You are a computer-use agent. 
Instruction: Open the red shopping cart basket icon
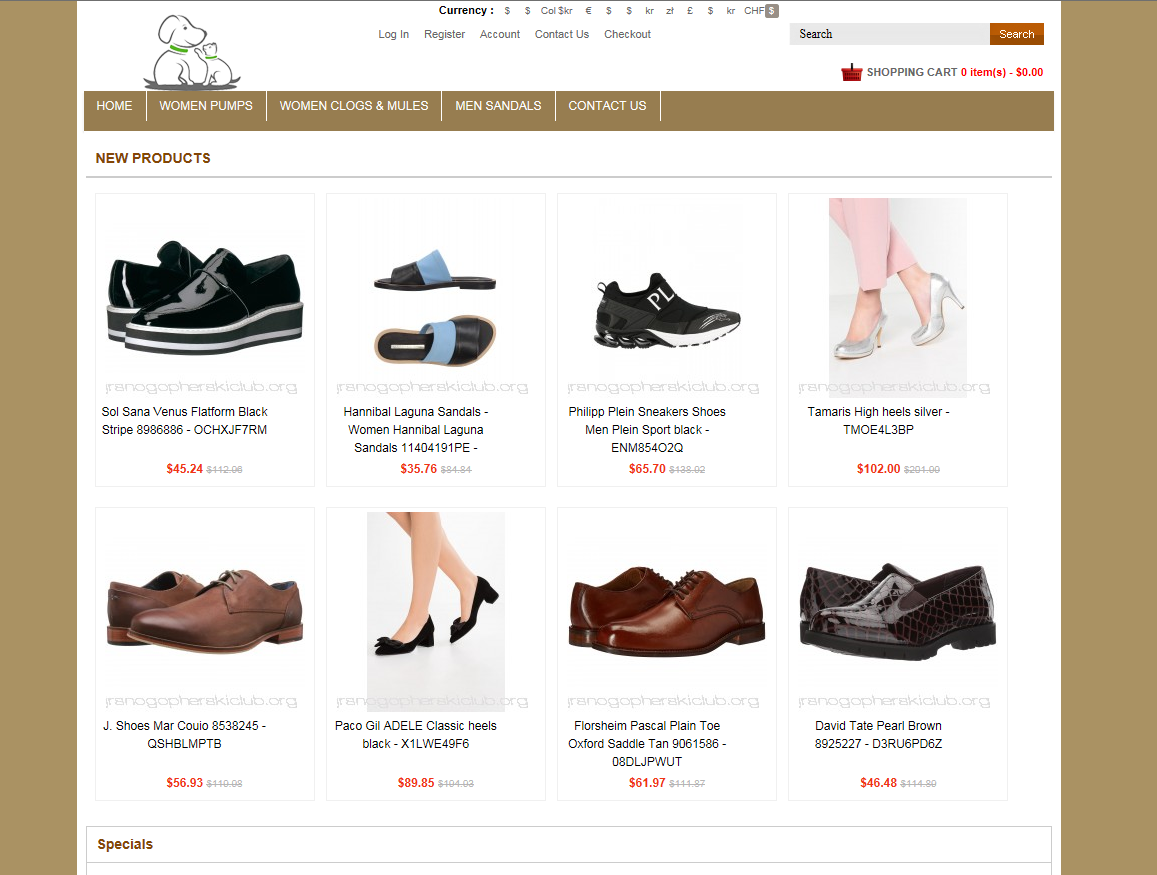(x=852, y=72)
